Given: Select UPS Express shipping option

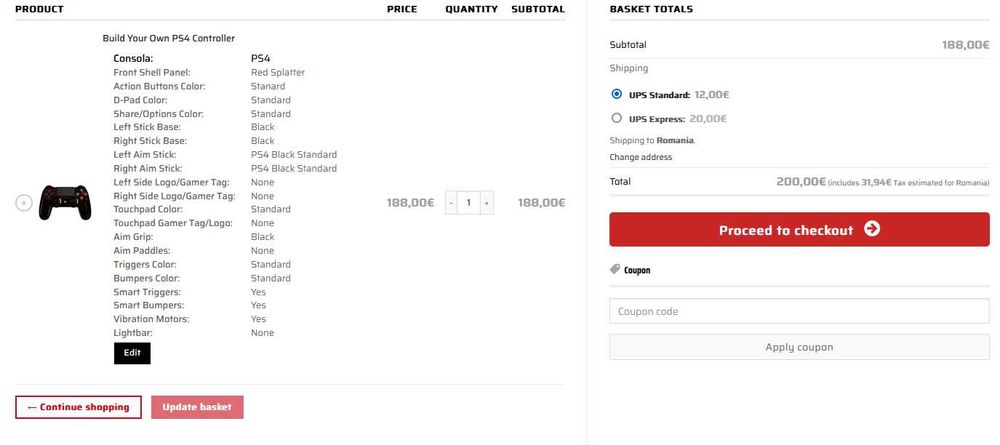Looking at the screenshot, I should pyautogui.click(x=616, y=118).
